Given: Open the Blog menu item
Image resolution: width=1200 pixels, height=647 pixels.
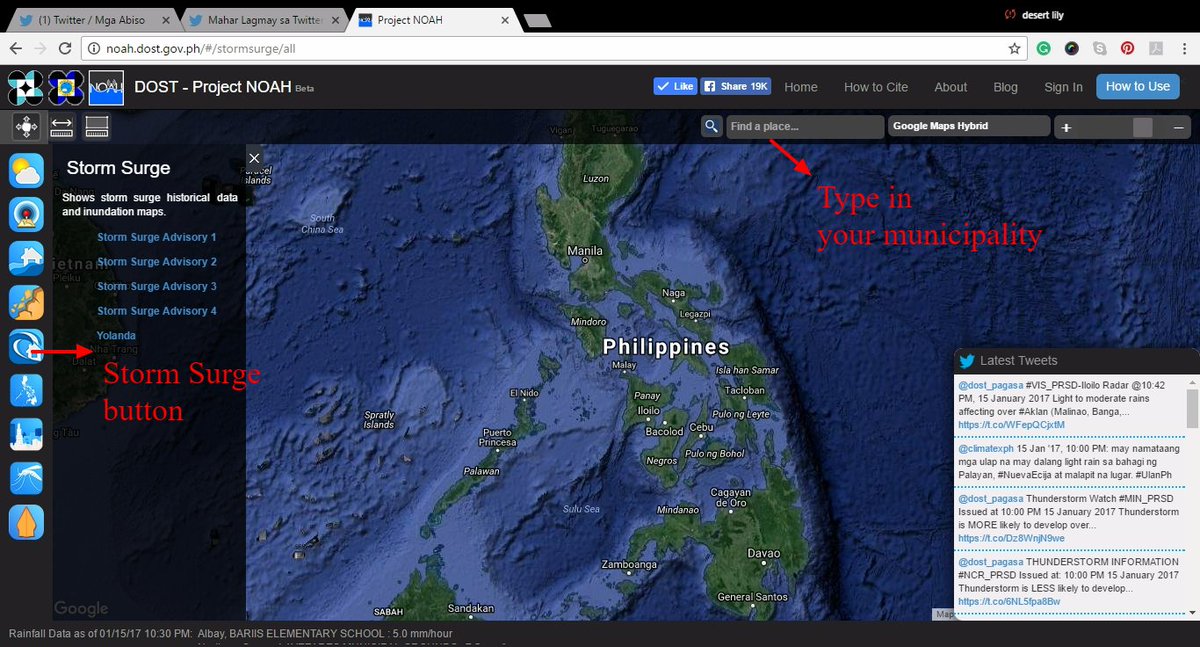Looking at the screenshot, I should tap(1006, 87).
